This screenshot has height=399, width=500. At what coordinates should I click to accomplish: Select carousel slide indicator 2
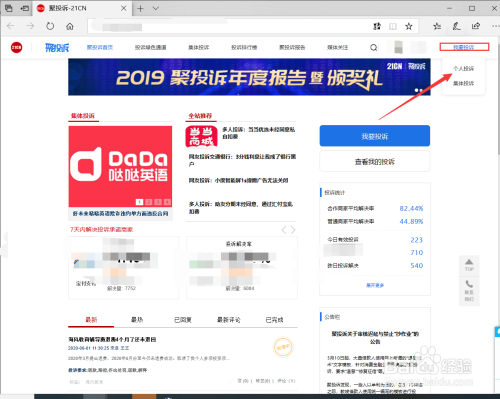[149, 202]
